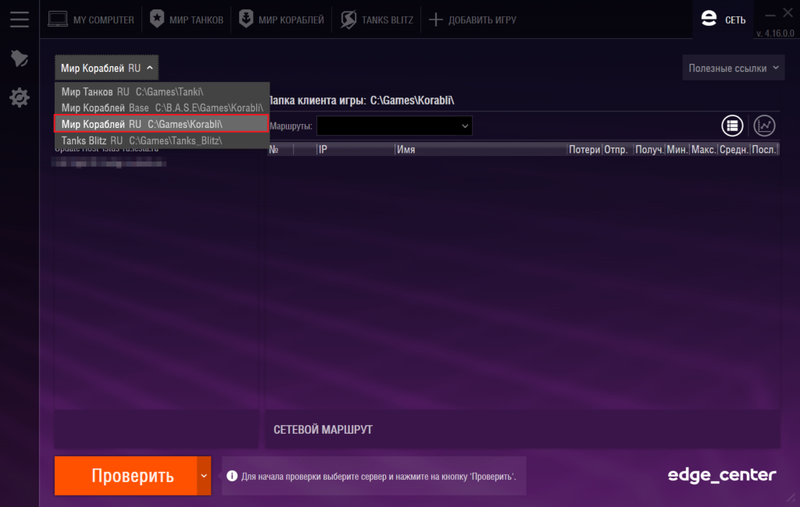The width and height of the screenshot is (800, 507).
Task: Click the Макс. column header
Action: [x=704, y=149]
